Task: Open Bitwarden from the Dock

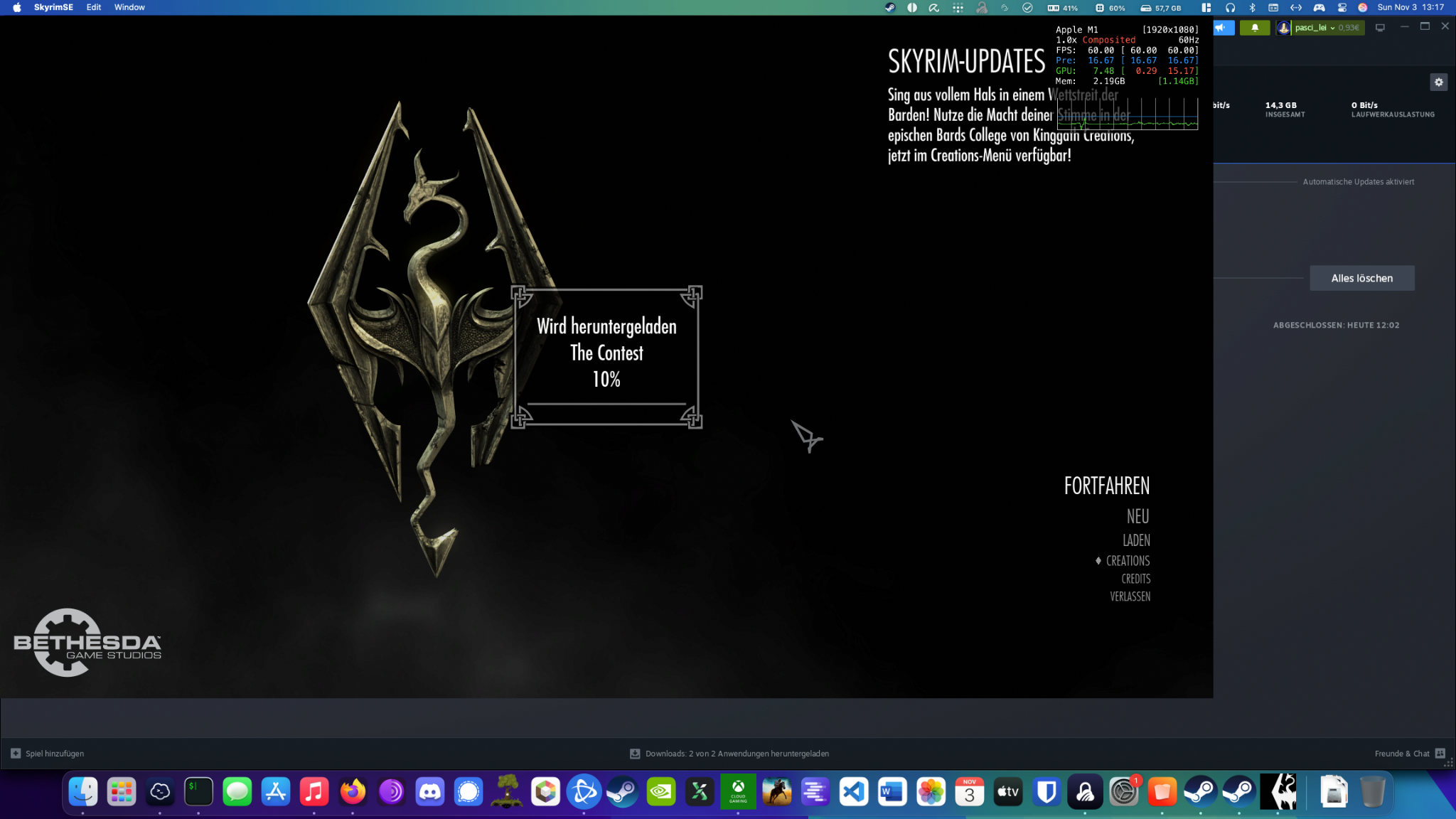Action: tap(1046, 791)
